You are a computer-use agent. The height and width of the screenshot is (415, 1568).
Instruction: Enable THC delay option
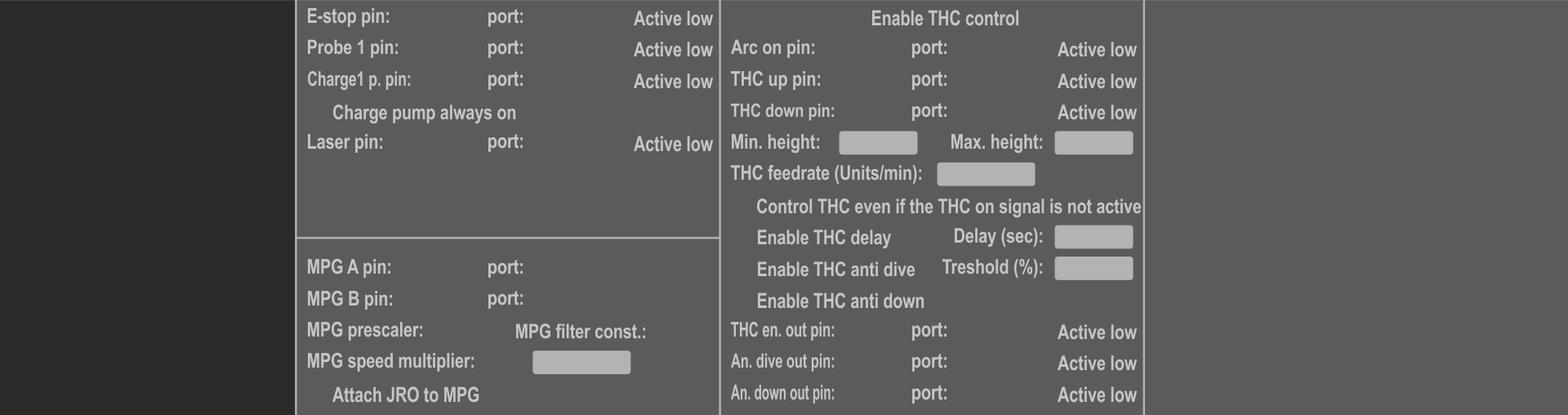[823, 238]
